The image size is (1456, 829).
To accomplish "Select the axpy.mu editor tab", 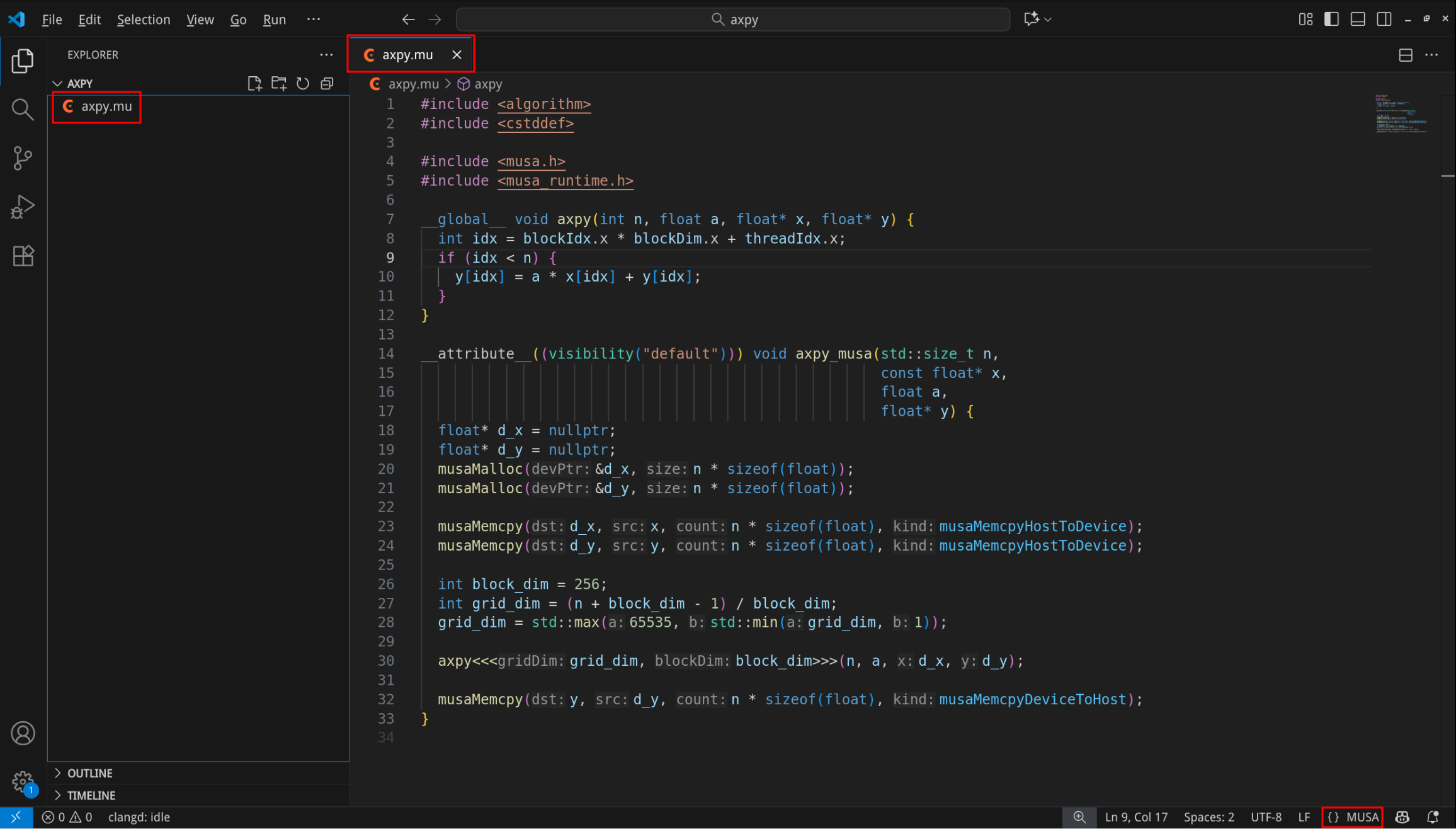I will point(410,55).
